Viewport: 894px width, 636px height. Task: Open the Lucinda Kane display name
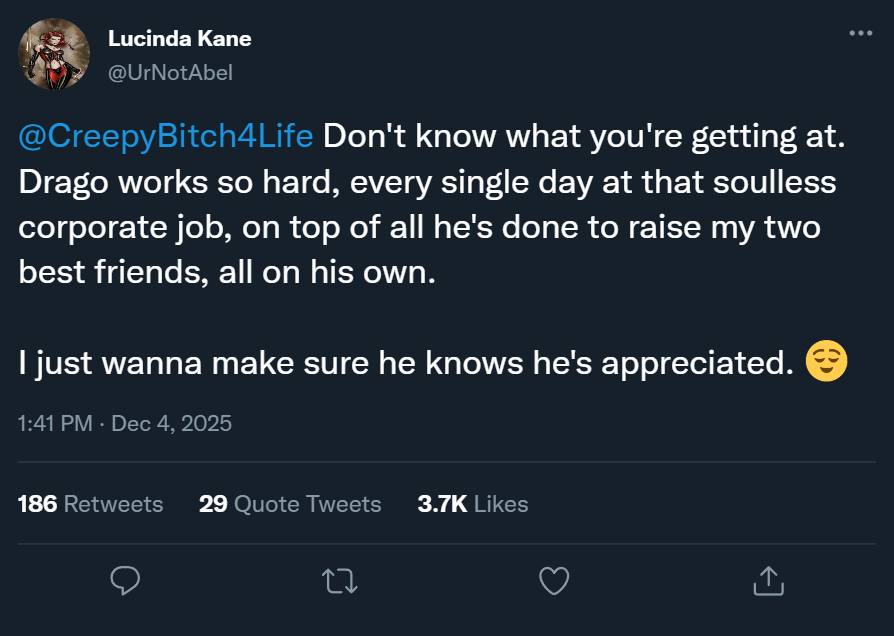point(179,39)
